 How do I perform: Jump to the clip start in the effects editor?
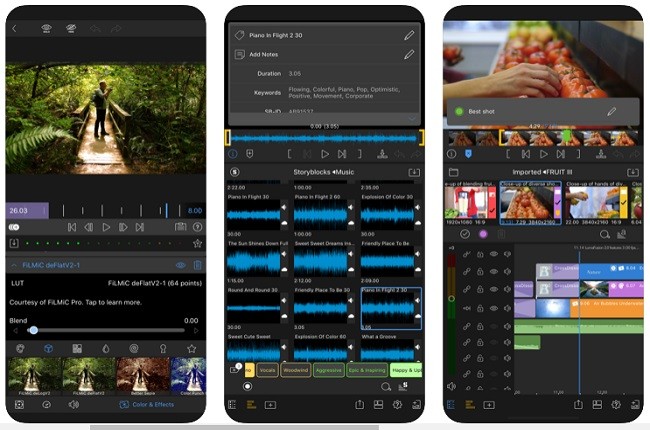72,227
